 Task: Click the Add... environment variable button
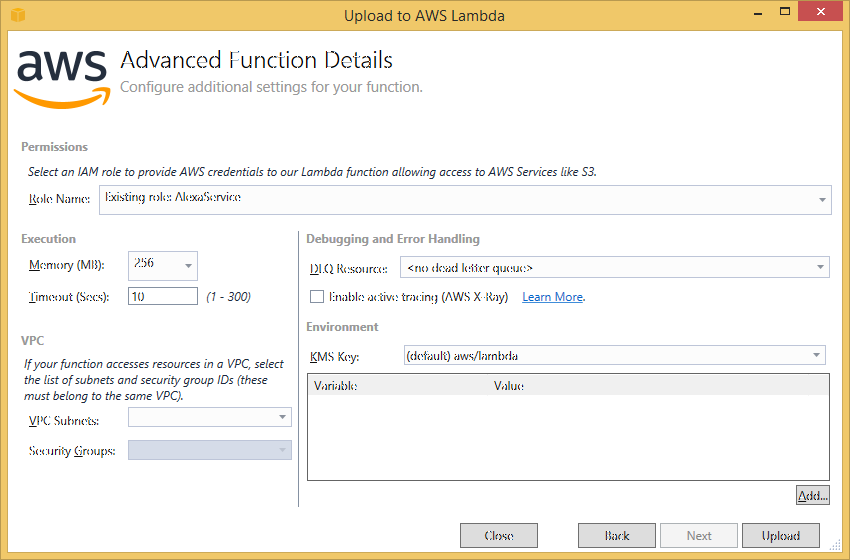coord(812,496)
